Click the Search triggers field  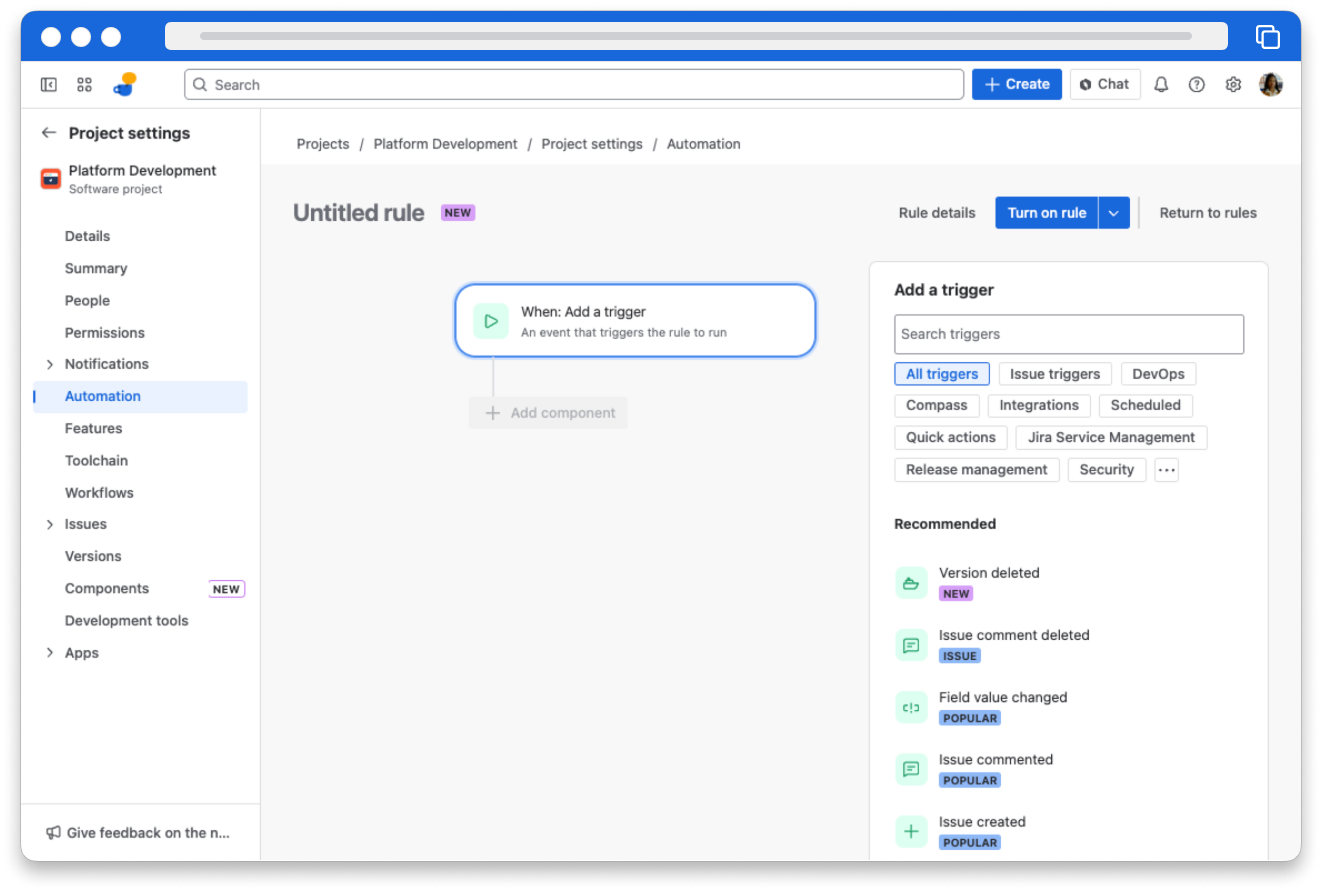coord(1069,334)
